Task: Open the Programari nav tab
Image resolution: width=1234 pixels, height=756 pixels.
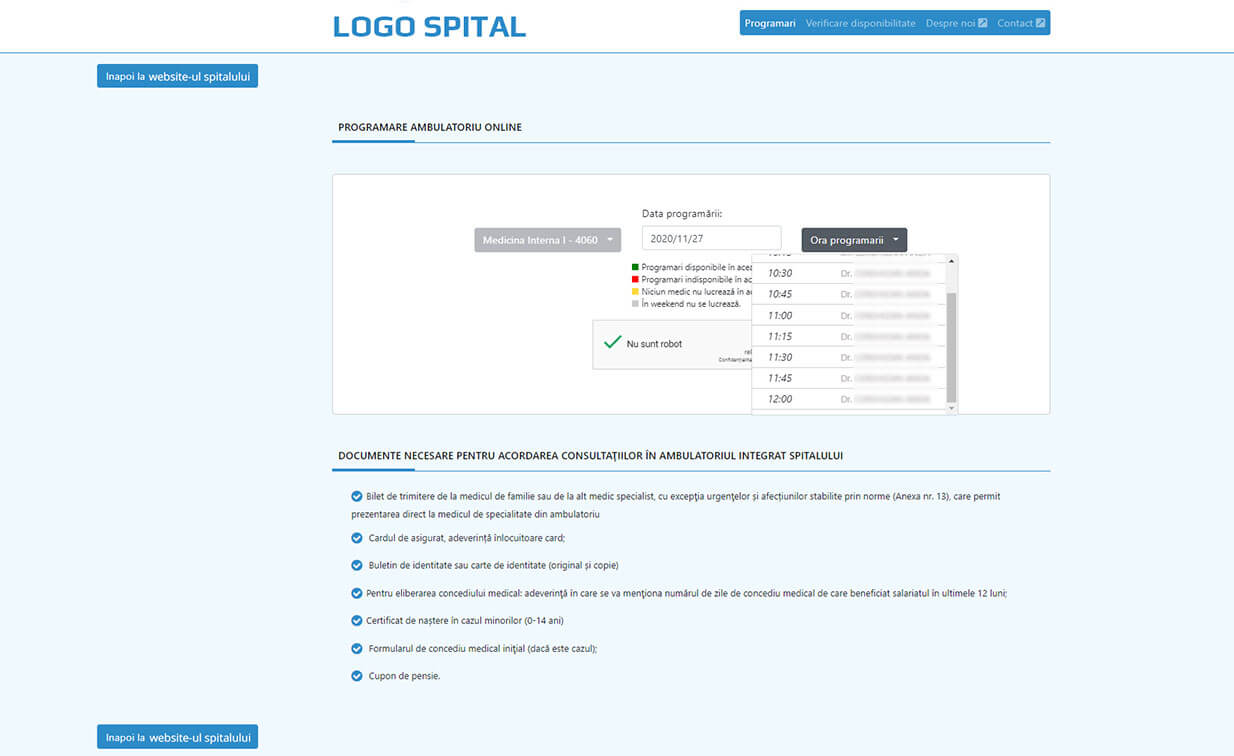Action: pos(770,23)
